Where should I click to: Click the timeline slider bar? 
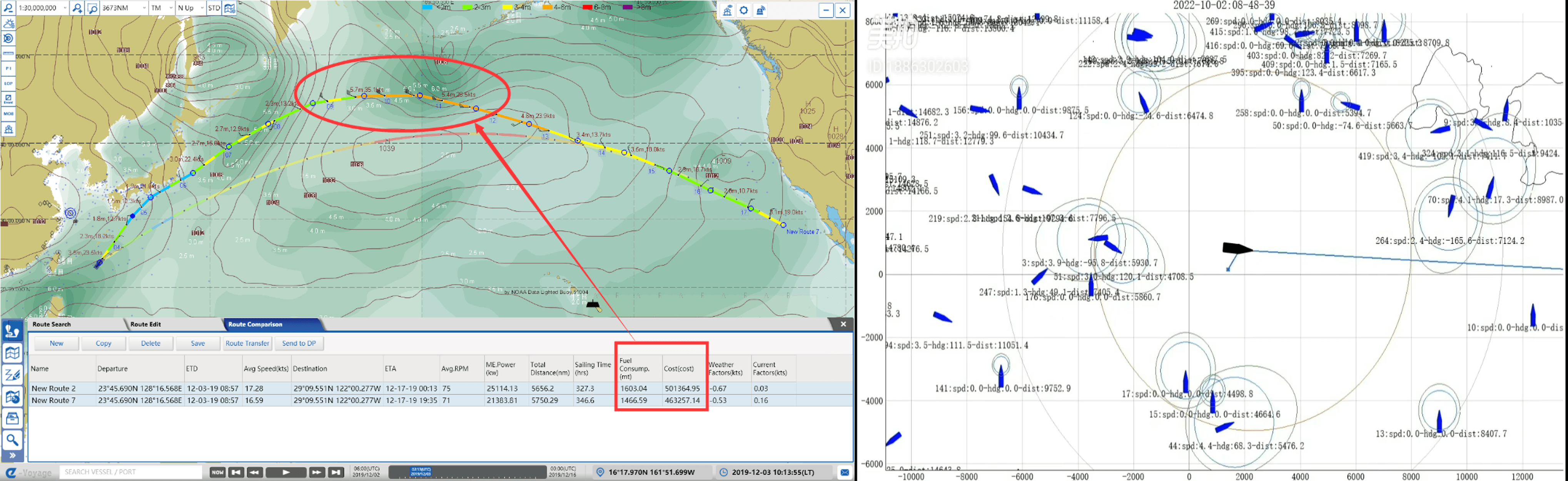click(x=467, y=473)
